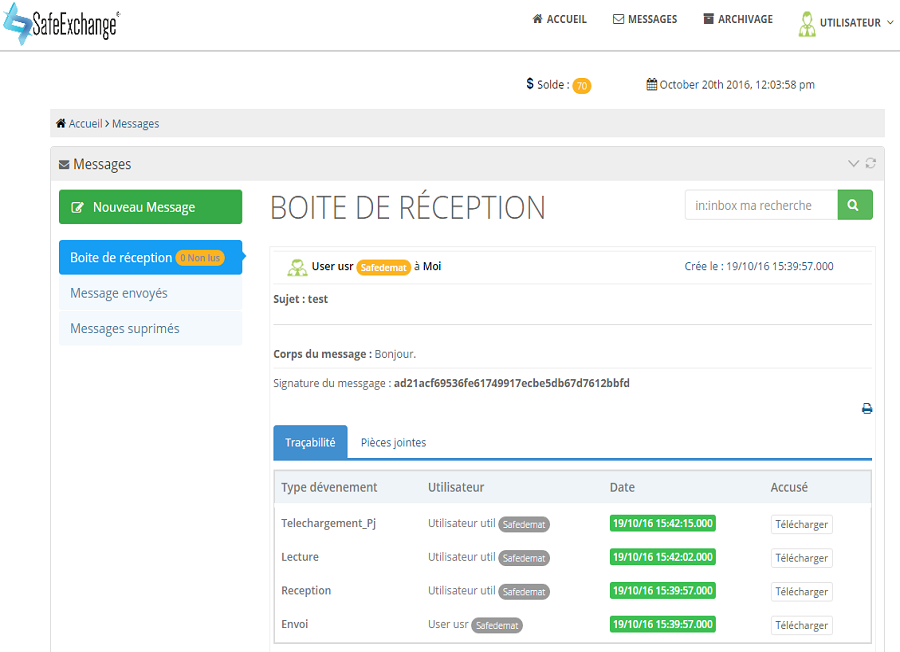The width and height of the screenshot is (900, 652).
Task: Switch to the Pièces jointes tab
Action: (393, 442)
